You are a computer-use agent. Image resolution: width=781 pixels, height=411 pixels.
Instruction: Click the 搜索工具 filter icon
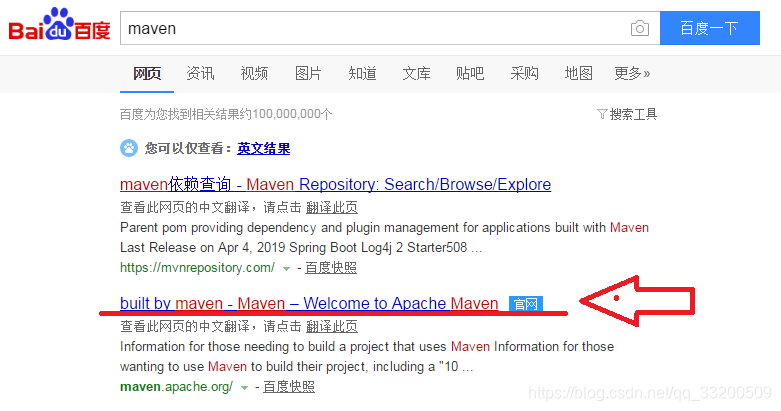[x=602, y=115]
